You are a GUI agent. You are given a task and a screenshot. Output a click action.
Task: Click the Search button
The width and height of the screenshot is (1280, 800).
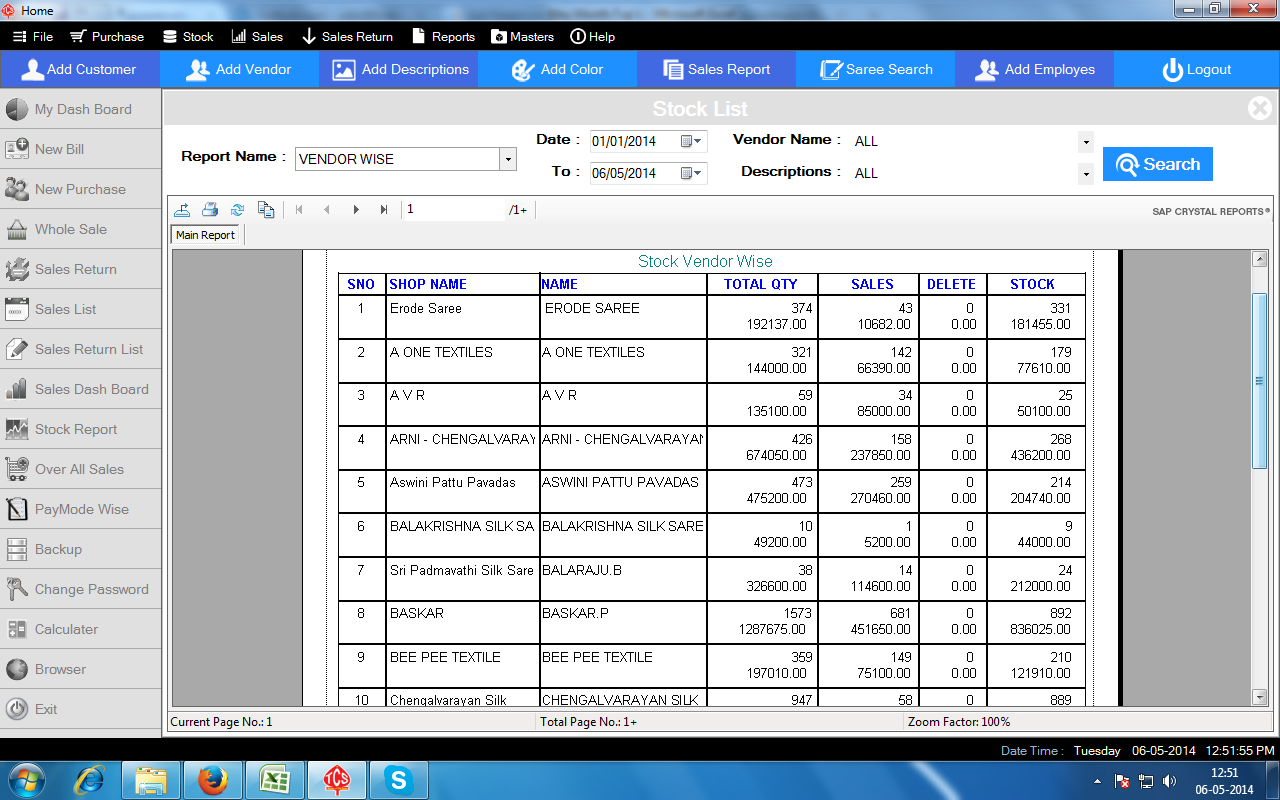1157,165
